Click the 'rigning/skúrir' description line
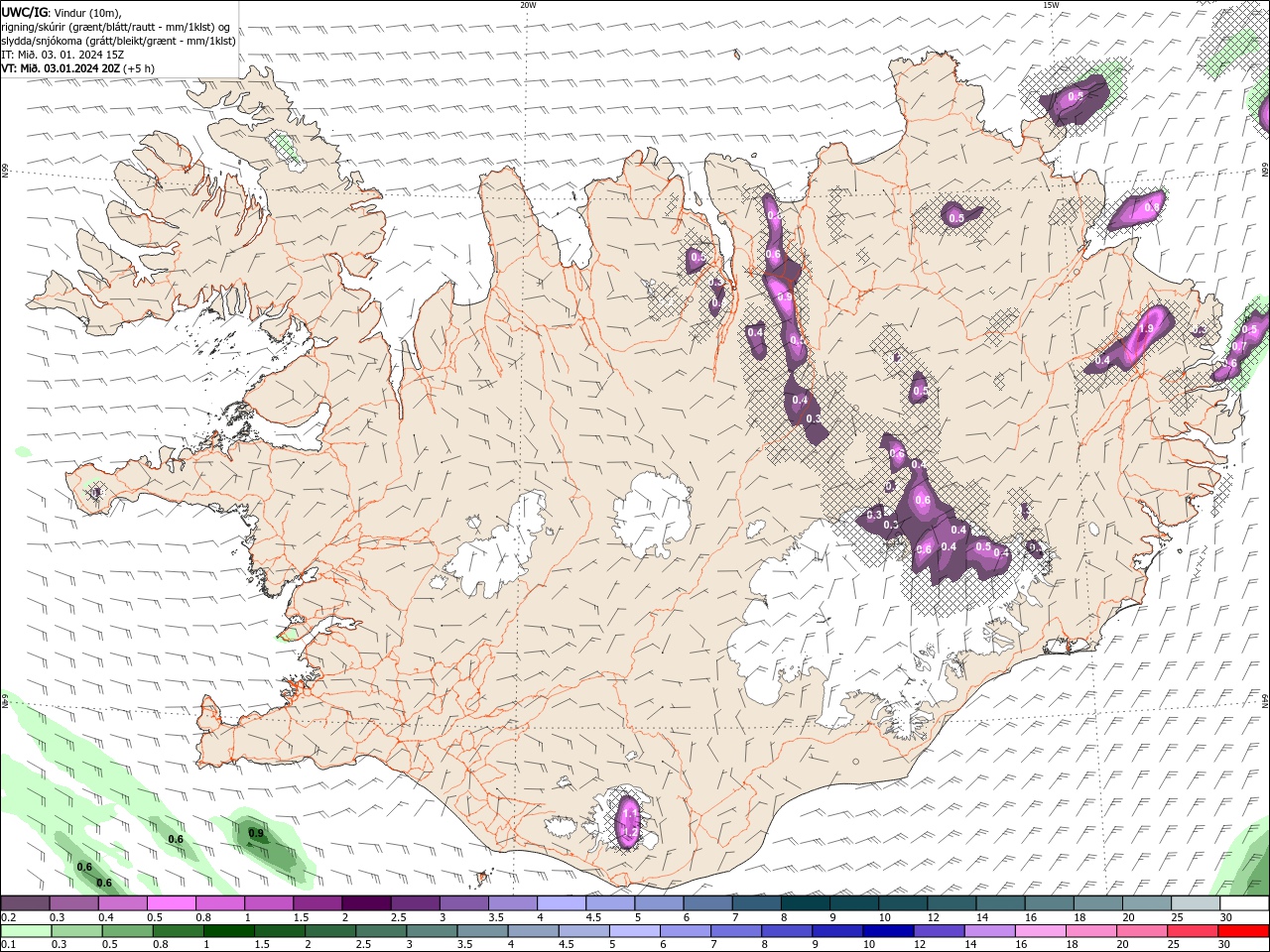The height and width of the screenshot is (952, 1270). click(116, 27)
